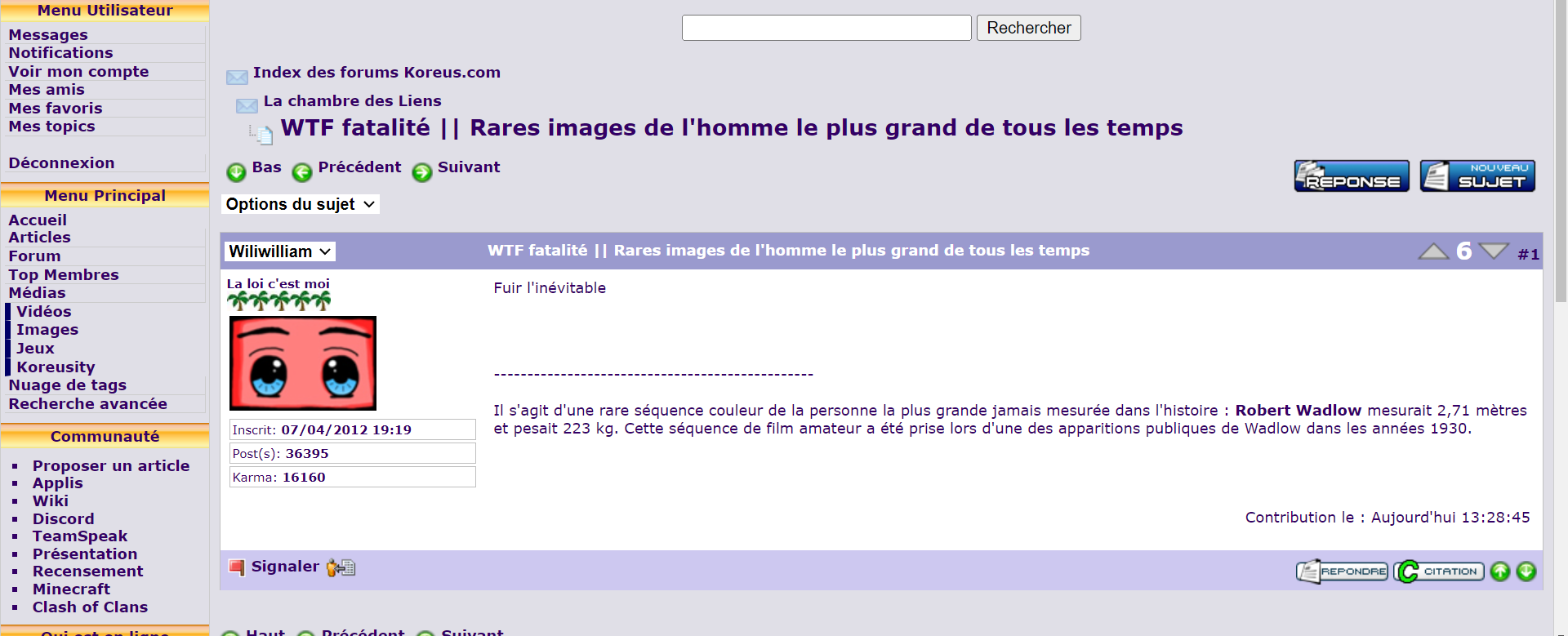Click the green Bas down-arrow icon

tap(236, 172)
